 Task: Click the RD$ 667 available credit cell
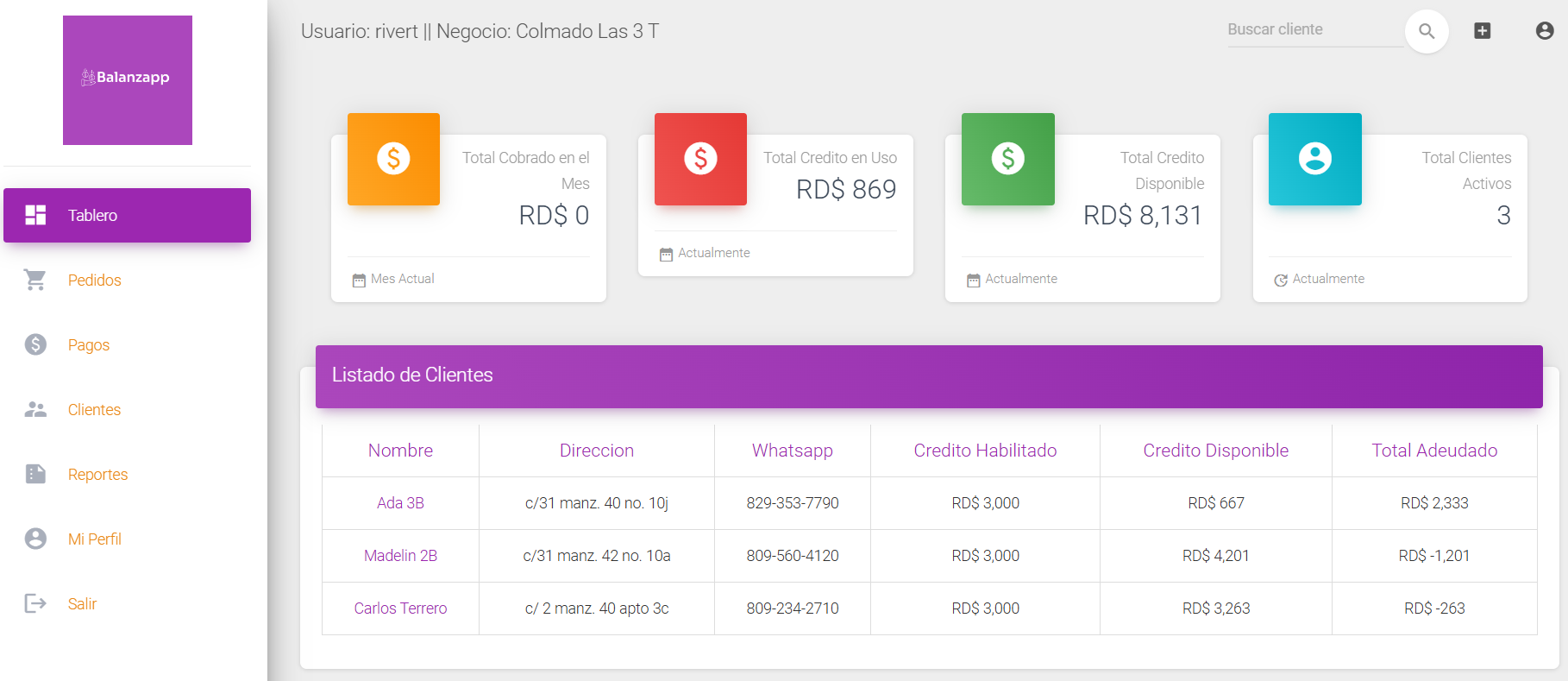pos(1216,503)
